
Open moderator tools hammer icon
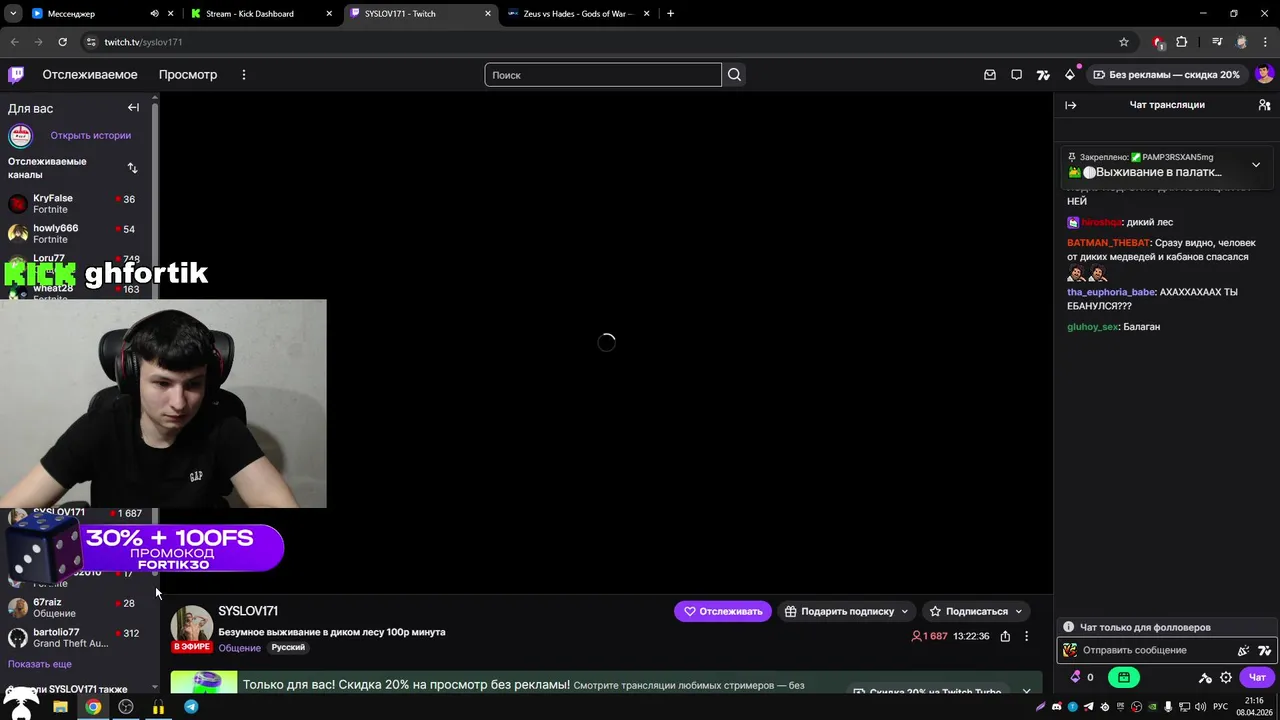(1205, 677)
